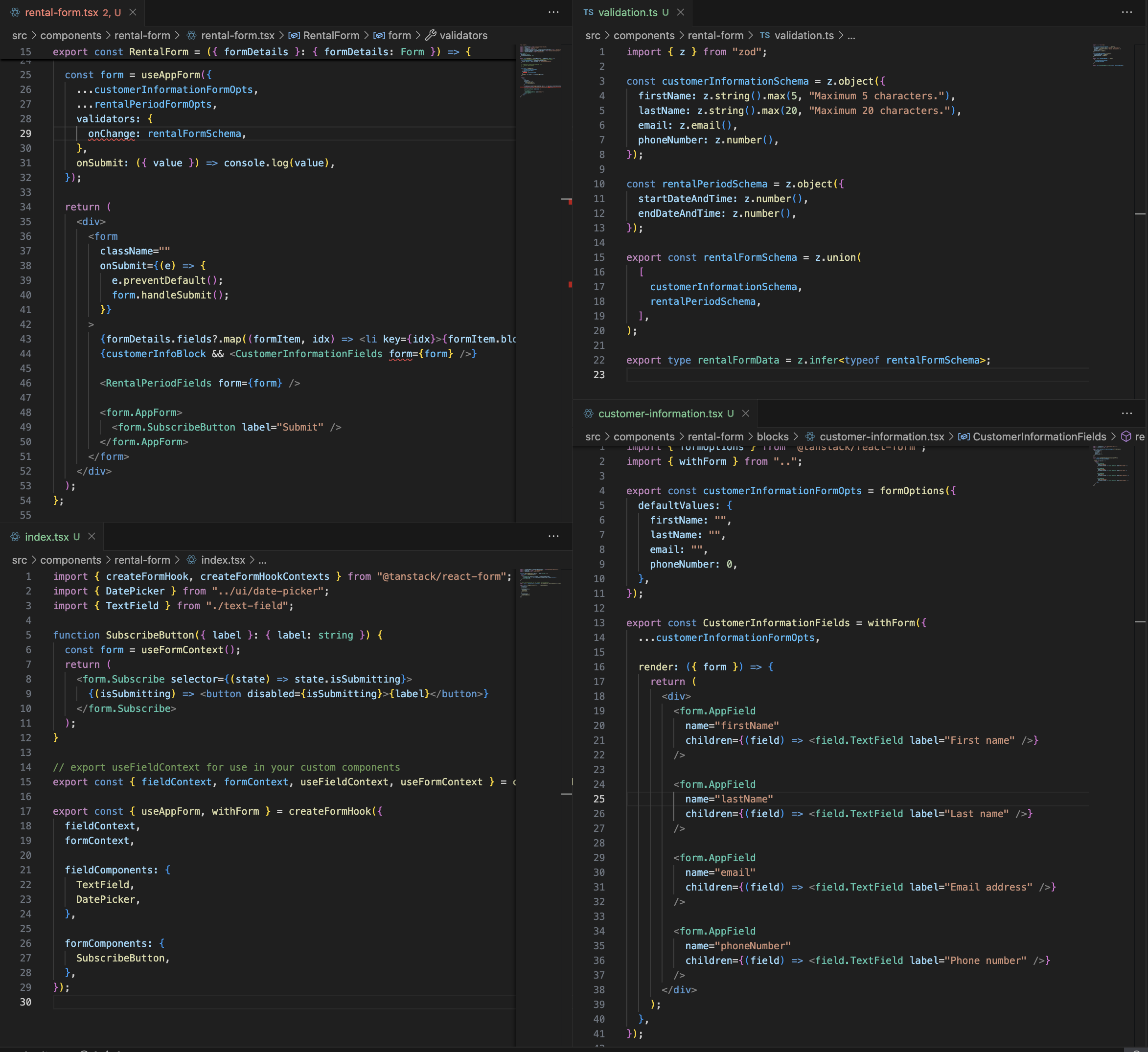Click the ellipsis breadcrumb after validation.ts
Image resolution: width=1148 pixels, height=1052 pixels.
coord(851,35)
